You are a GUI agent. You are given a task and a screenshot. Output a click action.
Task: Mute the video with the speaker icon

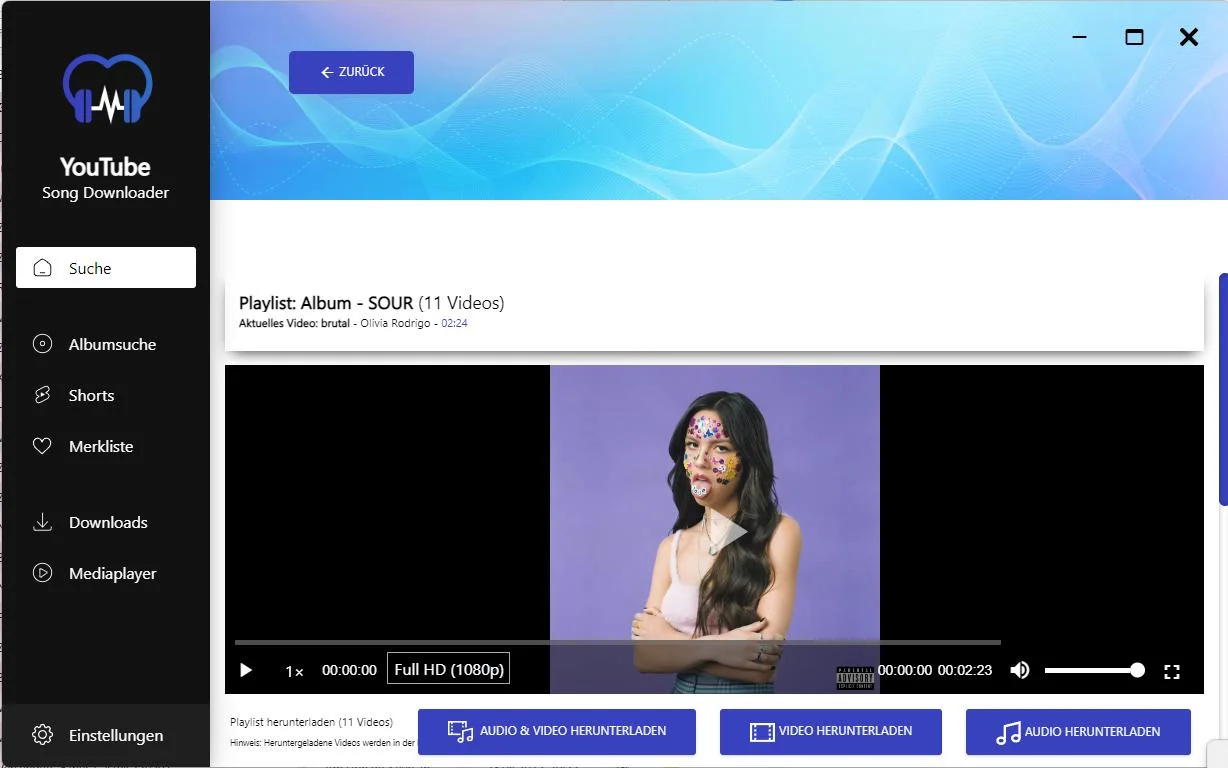tap(1020, 670)
